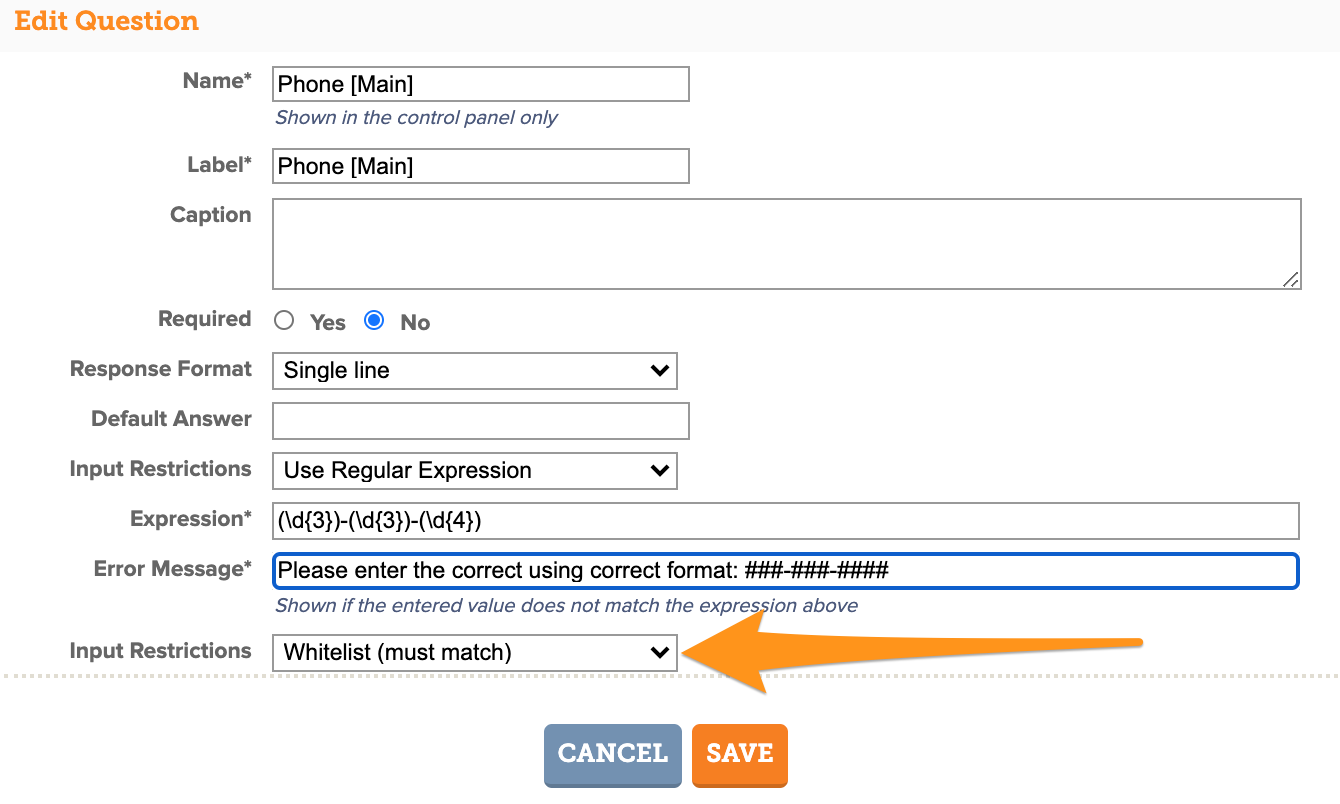
Task: Click the Yes label beside Required
Action: (328, 322)
